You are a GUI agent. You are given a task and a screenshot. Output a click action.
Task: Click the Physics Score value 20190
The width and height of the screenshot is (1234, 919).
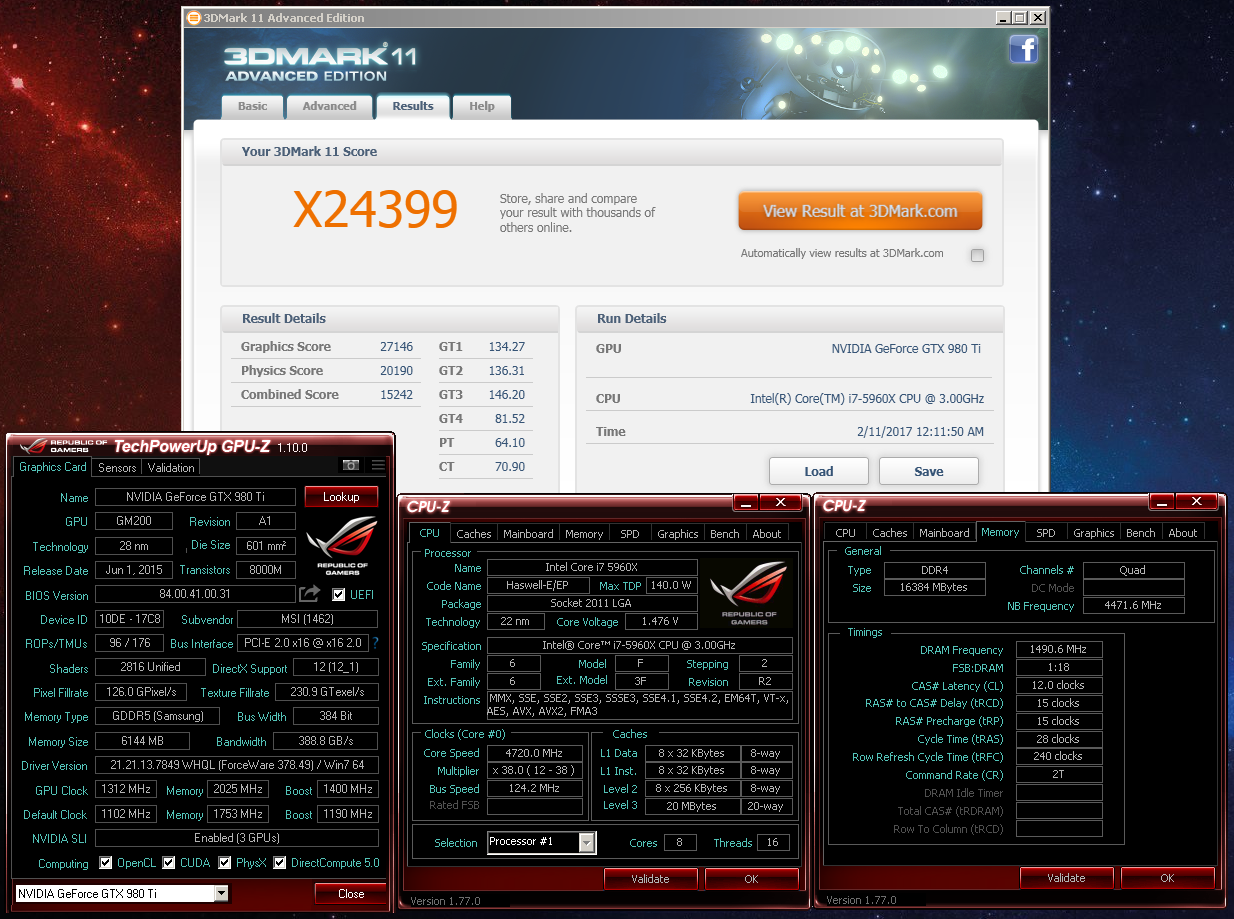pyautogui.click(x=396, y=371)
